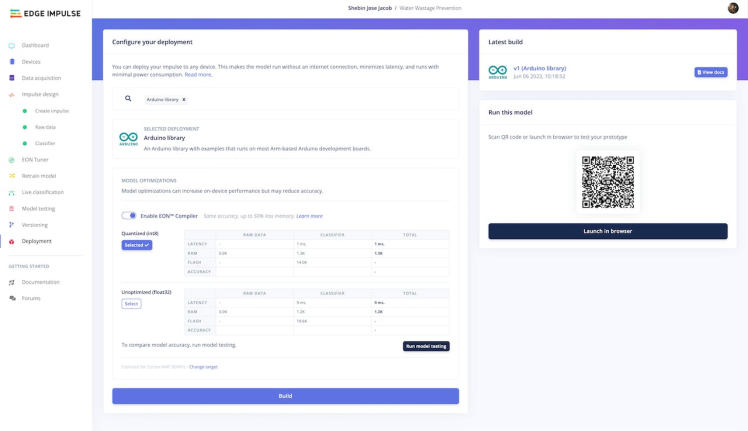Screen dimensions: 748x431
Task: Click the green dot beside Raw data
Action: pos(25,127)
